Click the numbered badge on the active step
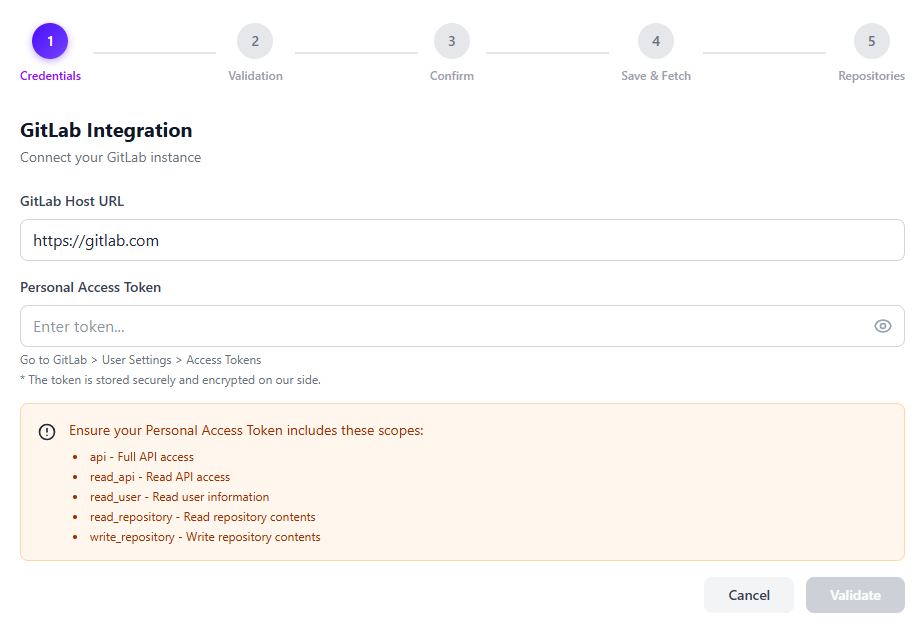 [50, 41]
